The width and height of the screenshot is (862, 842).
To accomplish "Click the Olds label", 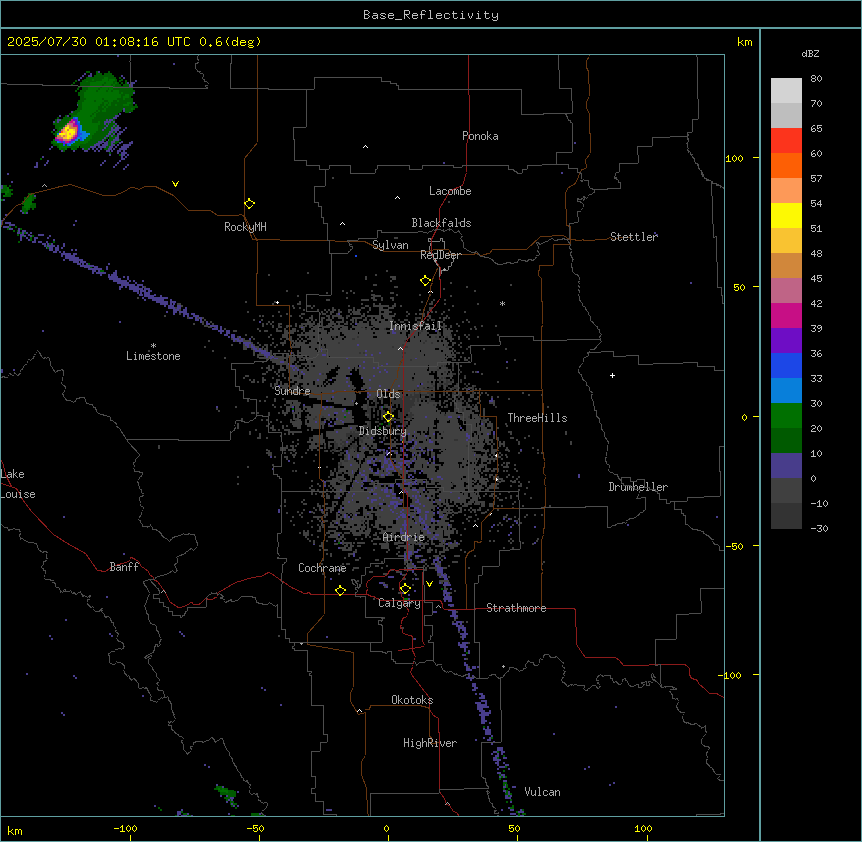I will coord(388,394).
